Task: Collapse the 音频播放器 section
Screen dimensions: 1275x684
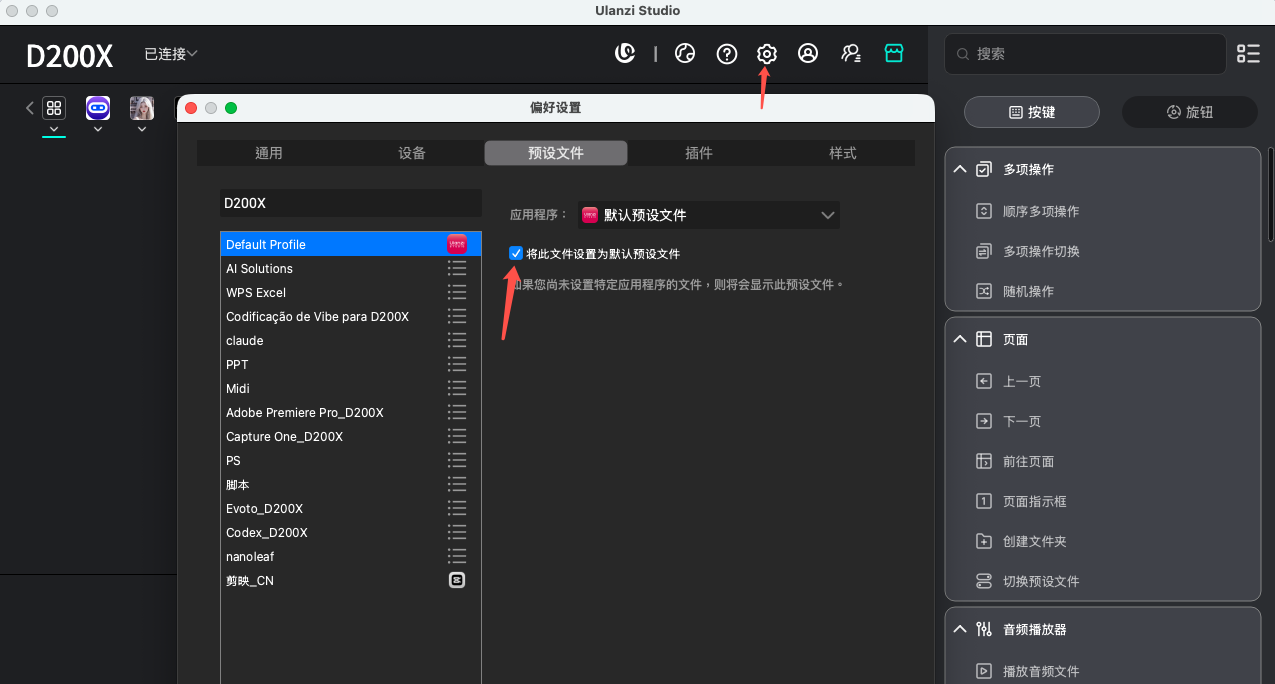Action: pyautogui.click(x=960, y=629)
